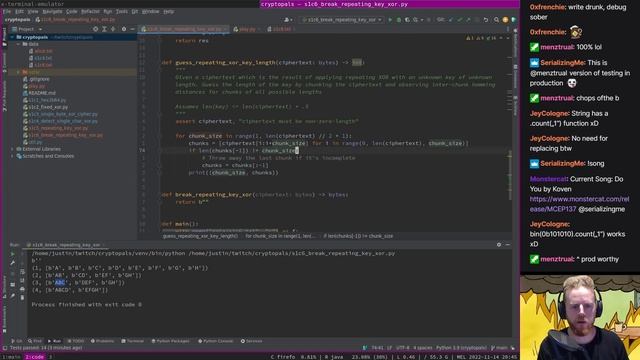Open the Python Packages tool window tab
Viewport: 640px width, 360px height.
point(170,341)
